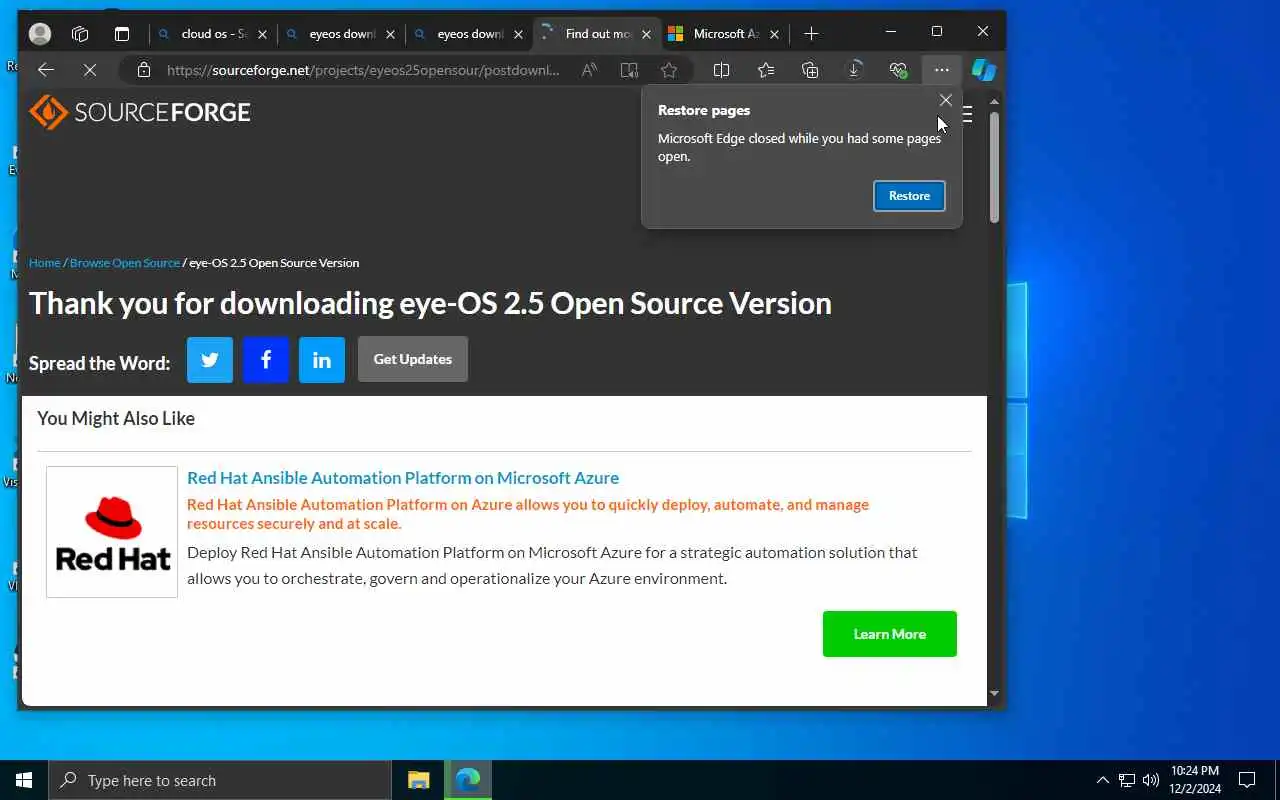Open the Edge profile icon
Screen dimensions: 1280x800
[x=40, y=34]
